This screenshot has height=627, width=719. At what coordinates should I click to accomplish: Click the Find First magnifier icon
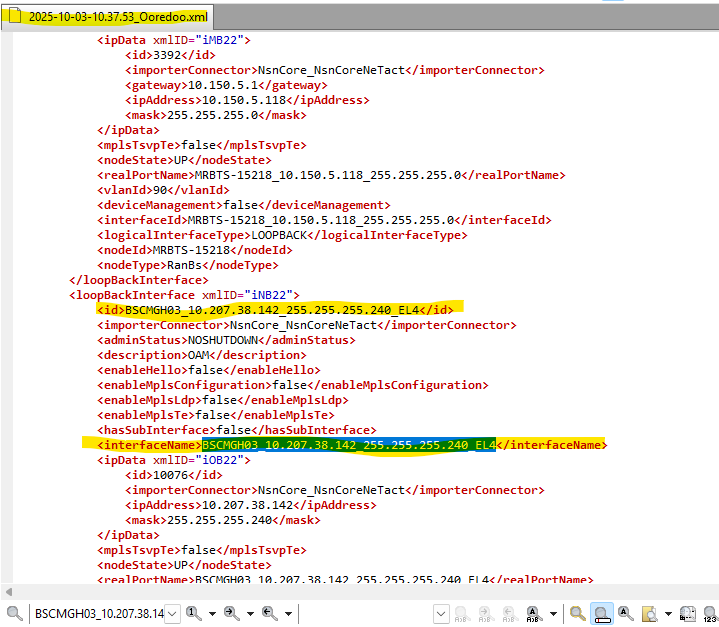192,613
